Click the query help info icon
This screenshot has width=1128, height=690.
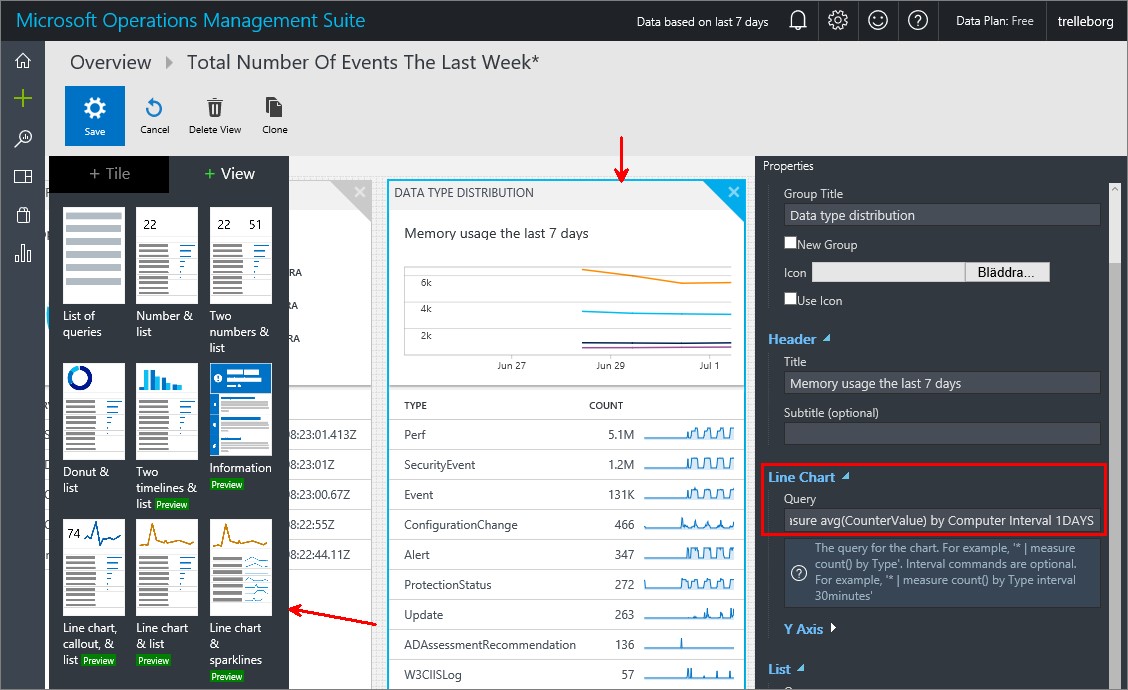coord(799,573)
